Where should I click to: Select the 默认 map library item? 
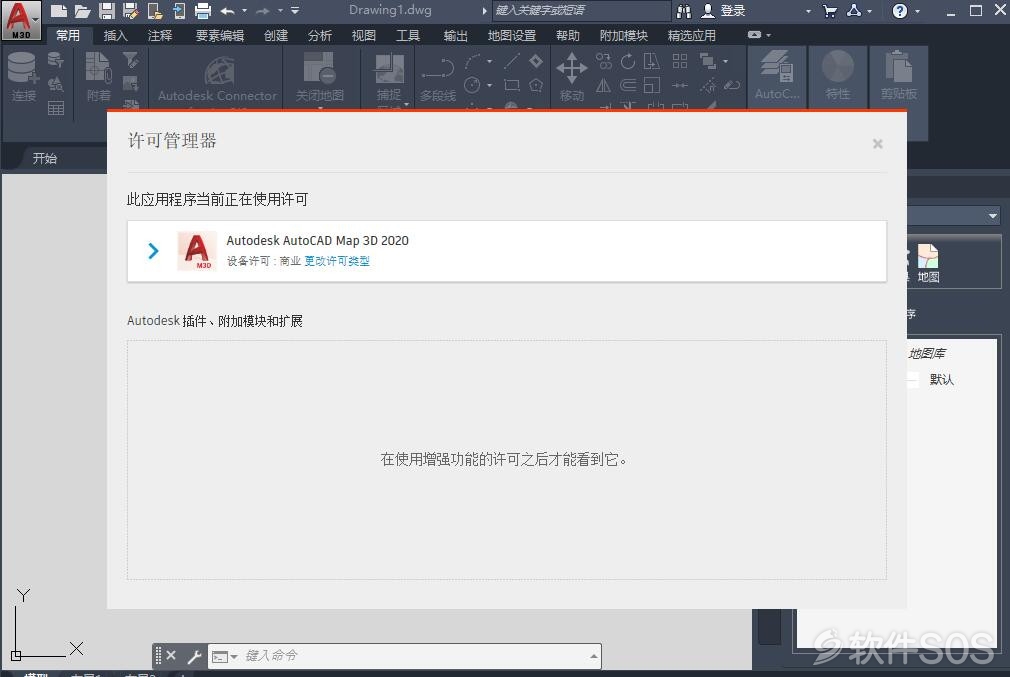click(x=941, y=379)
